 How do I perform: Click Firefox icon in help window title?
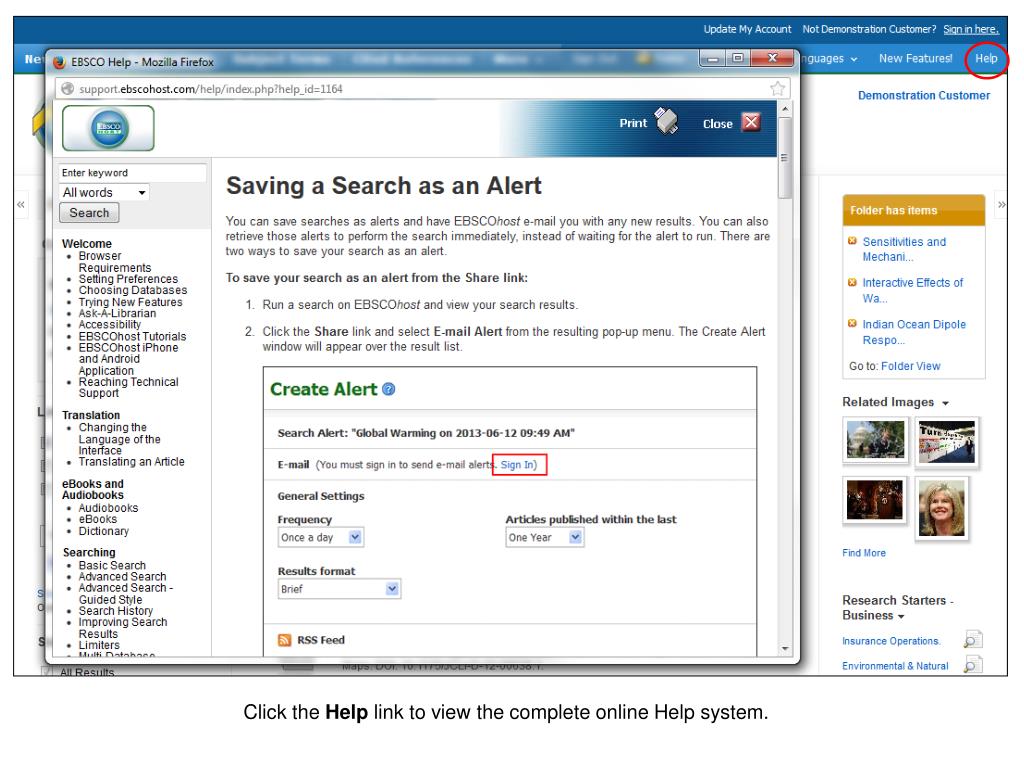(x=59, y=62)
